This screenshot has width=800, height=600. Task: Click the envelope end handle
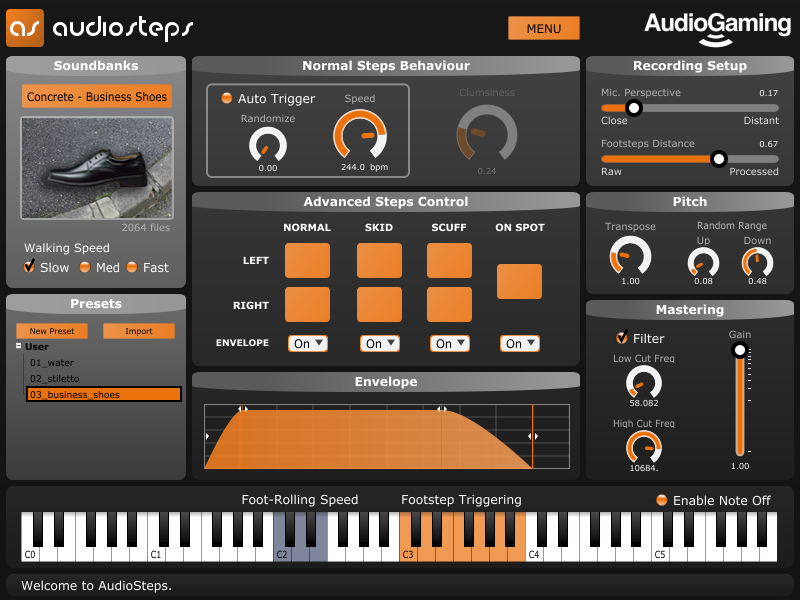[533, 436]
